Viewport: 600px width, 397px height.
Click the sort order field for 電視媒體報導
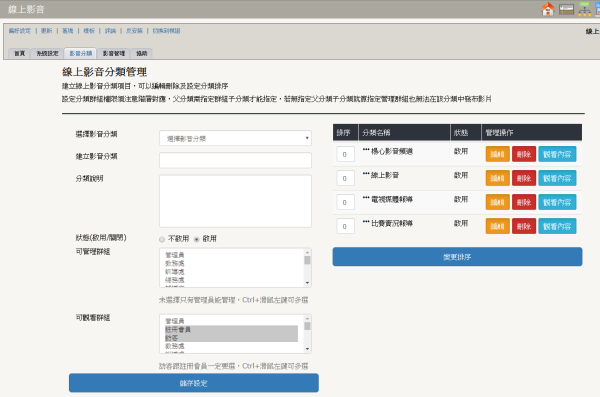pyautogui.click(x=346, y=202)
